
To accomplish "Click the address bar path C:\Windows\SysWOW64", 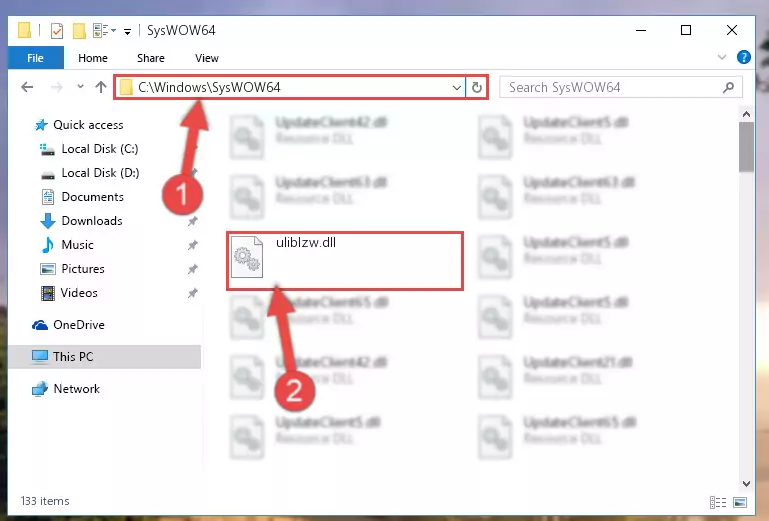I will [x=209, y=87].
